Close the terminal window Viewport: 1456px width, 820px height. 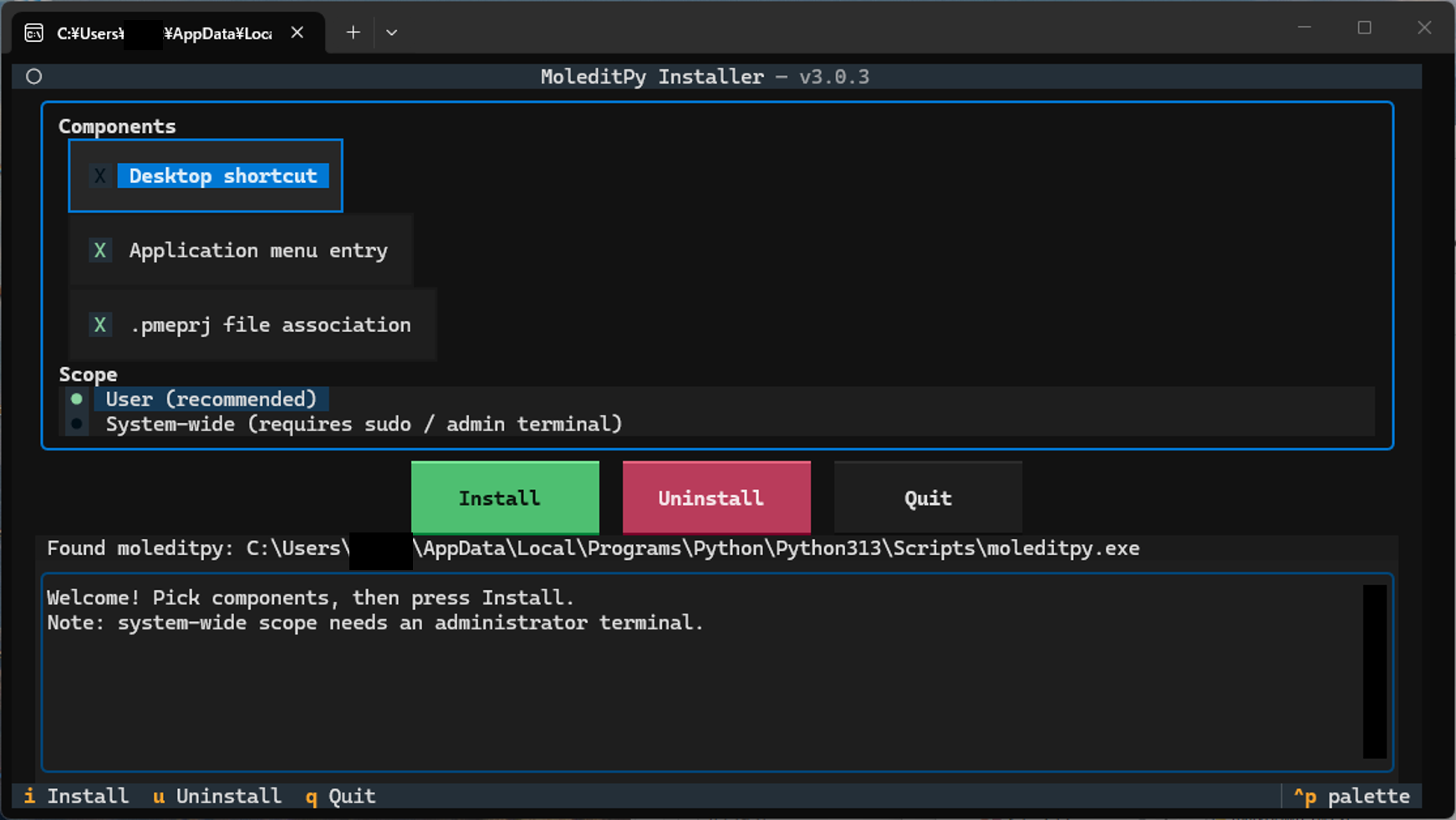coord(1424,28)
